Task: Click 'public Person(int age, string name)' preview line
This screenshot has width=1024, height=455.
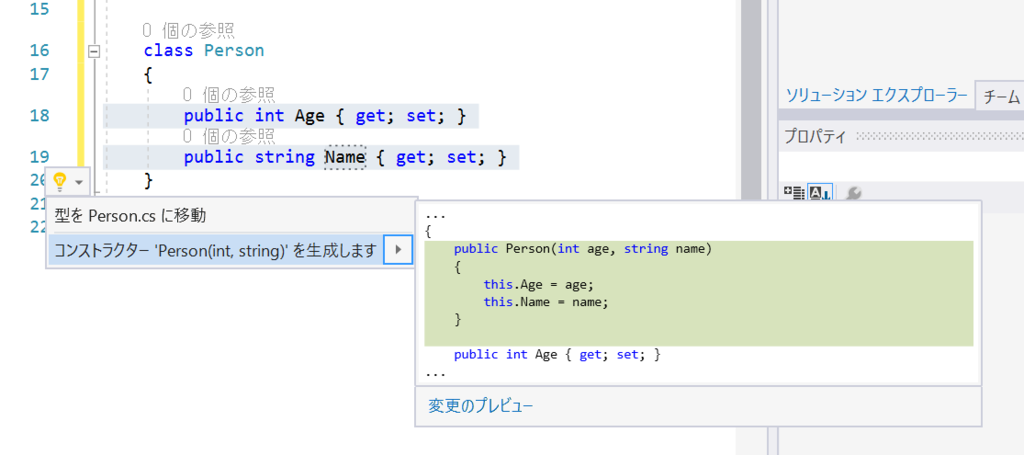Action: coord(583,249)
